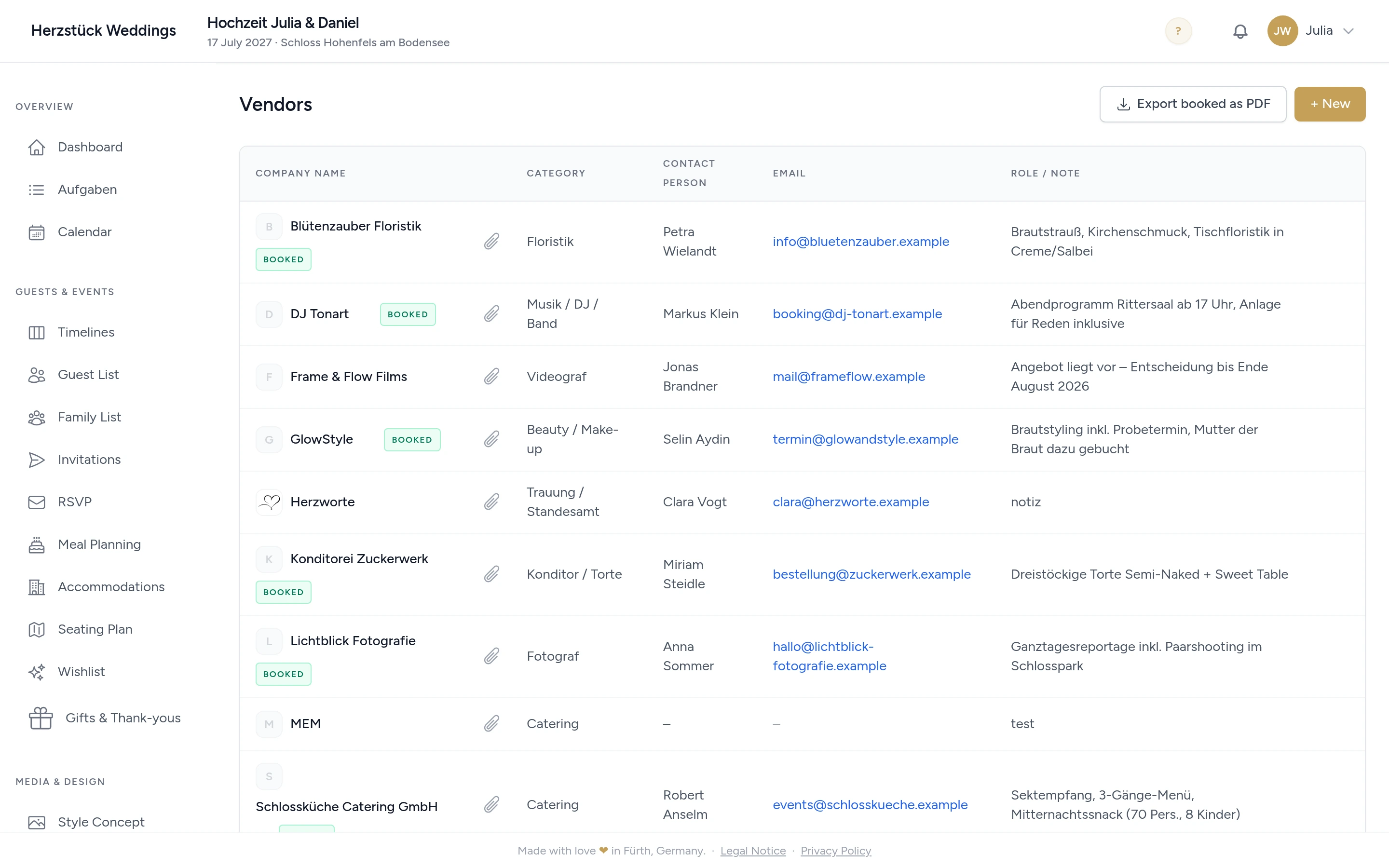This screenshot has height=868, width=1389.
Task: Click the Wishlist sparkle icon
Action: [x=37, y=672]
